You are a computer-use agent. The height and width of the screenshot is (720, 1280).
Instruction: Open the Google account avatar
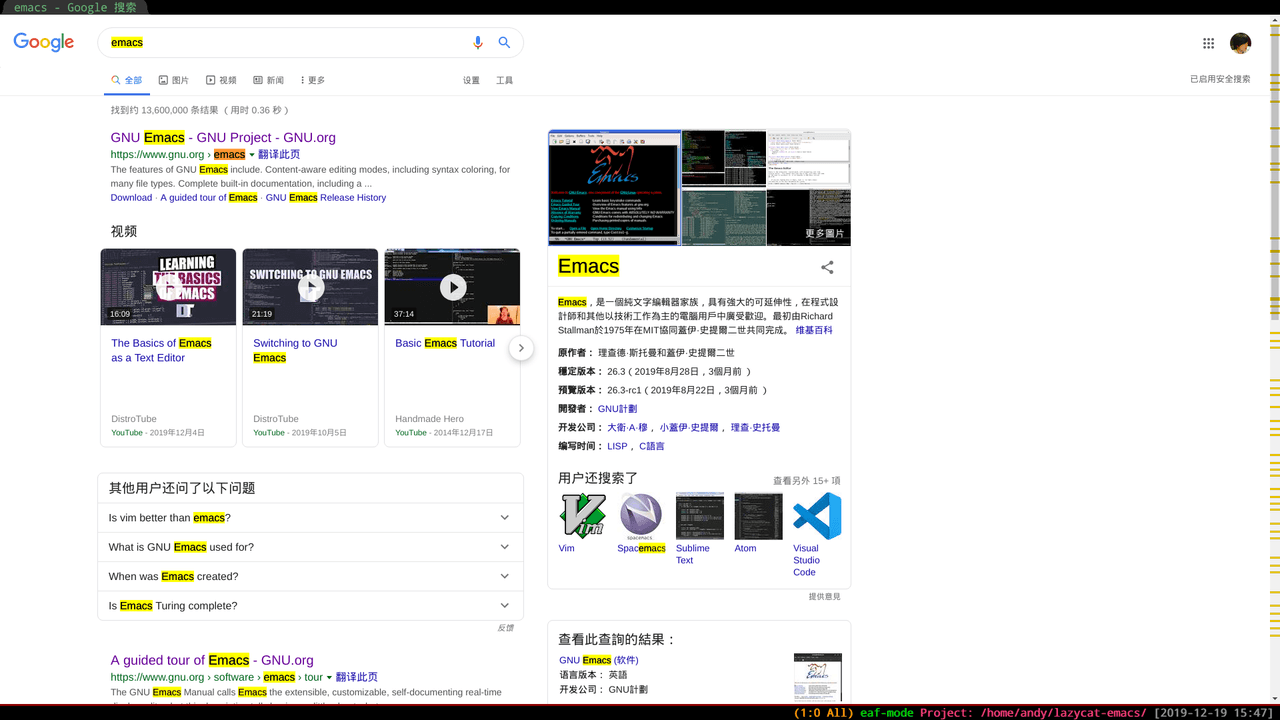[1241, 43]
